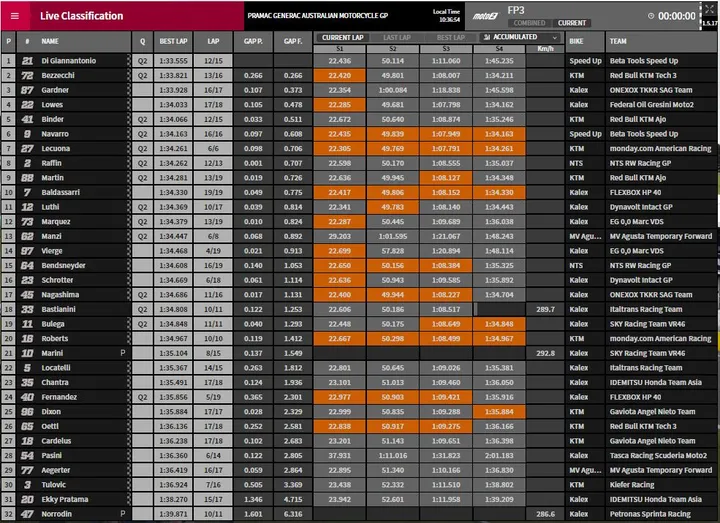Click Pasini's S1 time 37.931
Screen dimensions: 720x523
click(339, 456)
